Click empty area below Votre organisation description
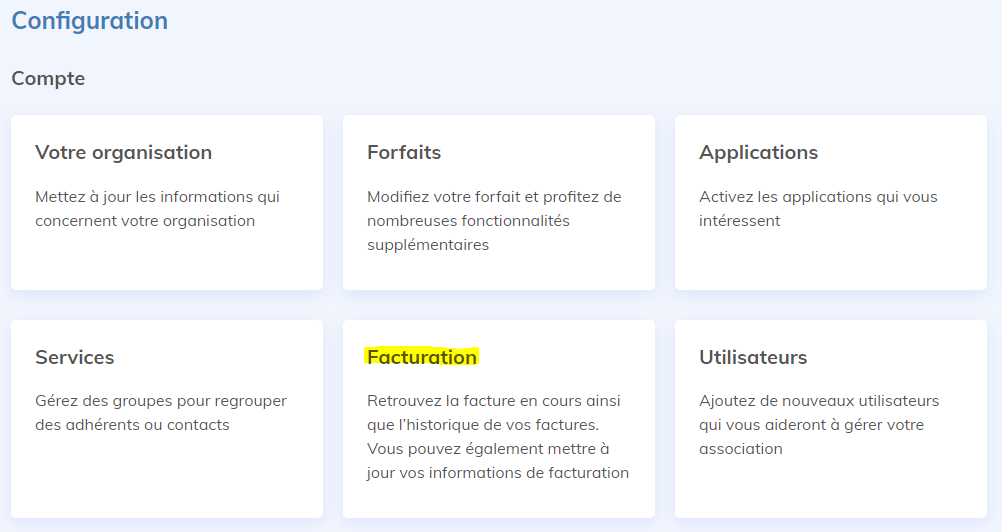This screenshot has width=1002, height=532. pos(166,262)
